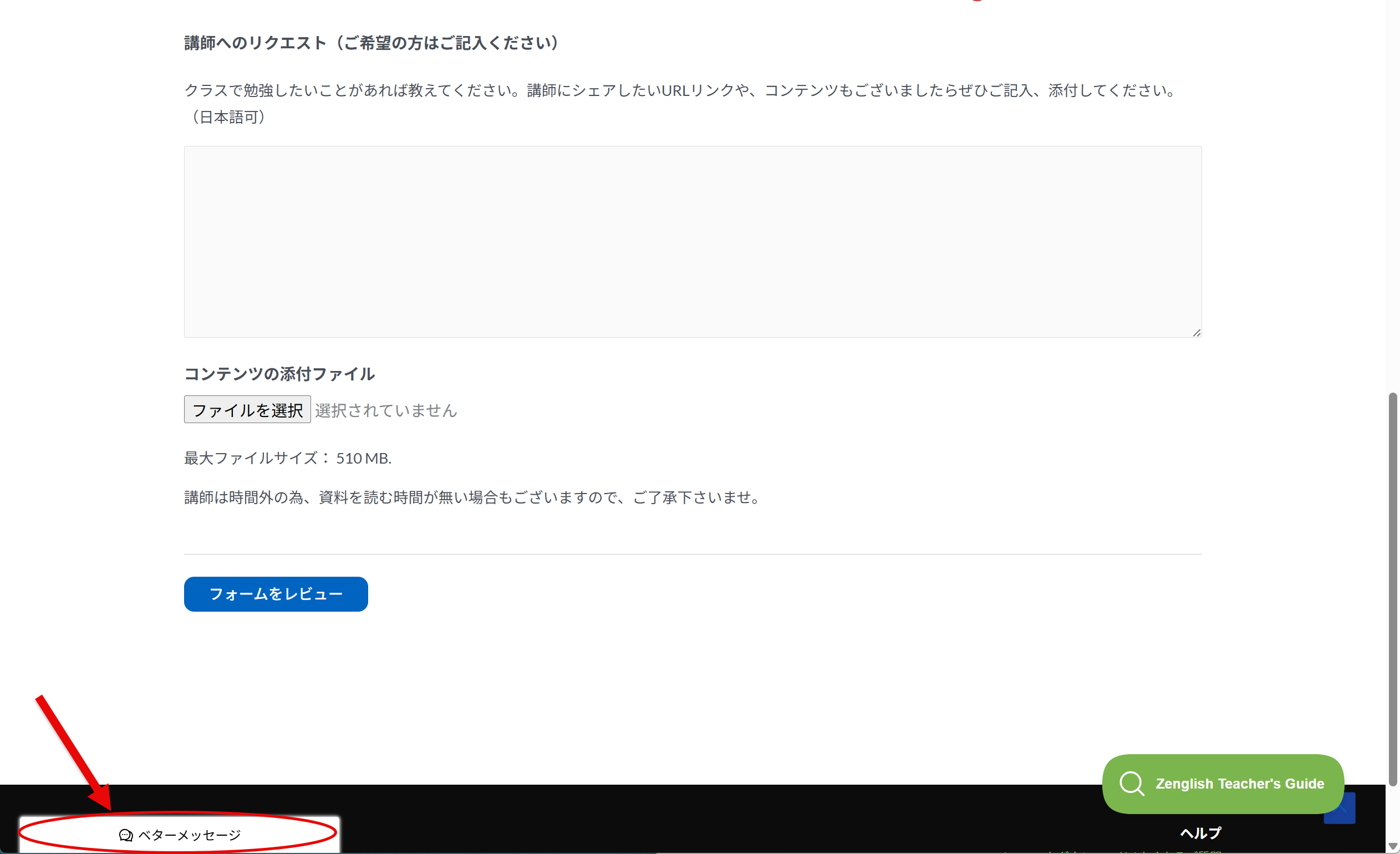1400x854 pixels.
Task: Click the 選択されていません file status text
Action: point(386,410)
